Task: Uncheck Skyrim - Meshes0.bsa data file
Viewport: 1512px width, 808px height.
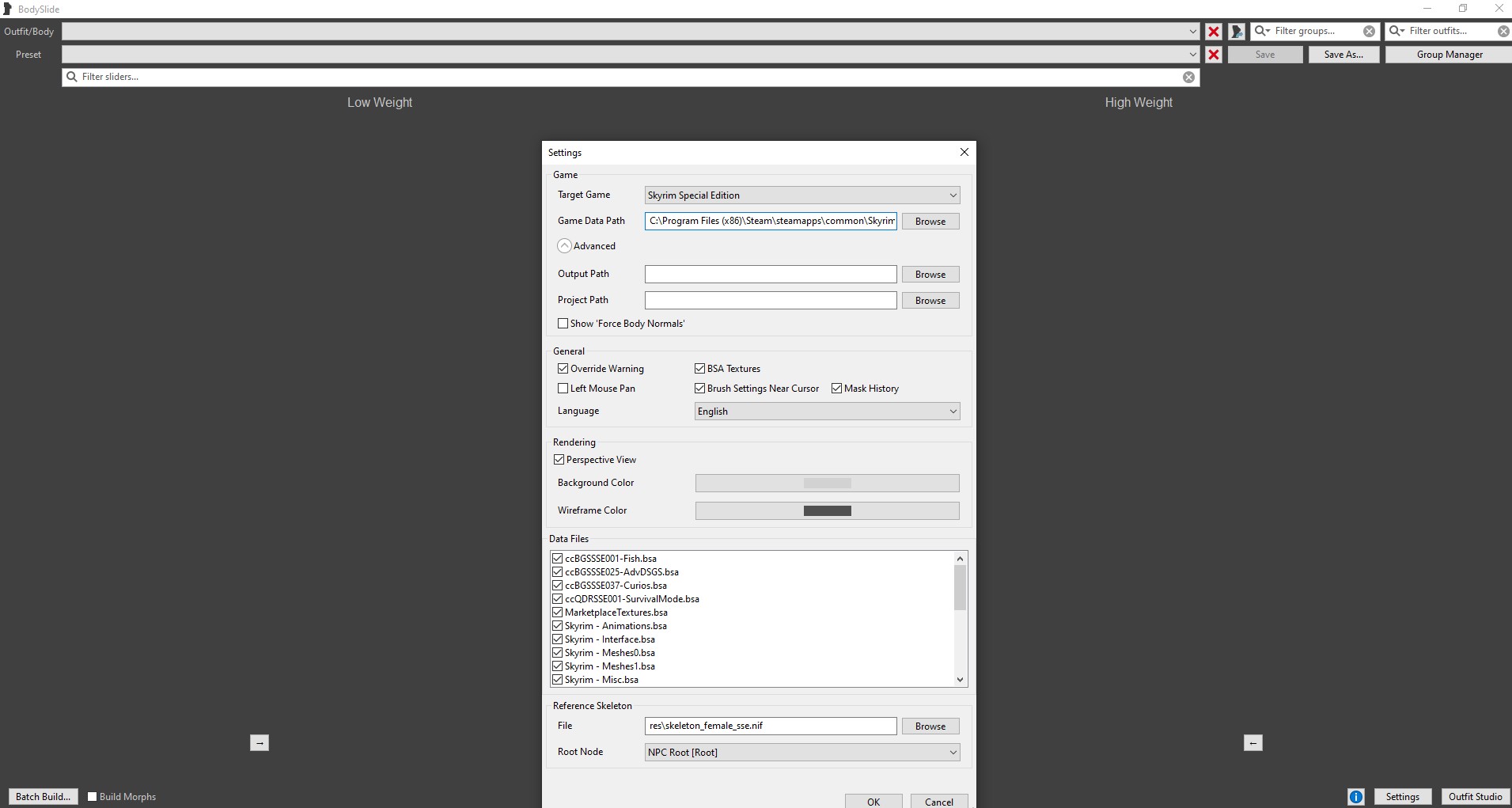Action: (558, 653)
